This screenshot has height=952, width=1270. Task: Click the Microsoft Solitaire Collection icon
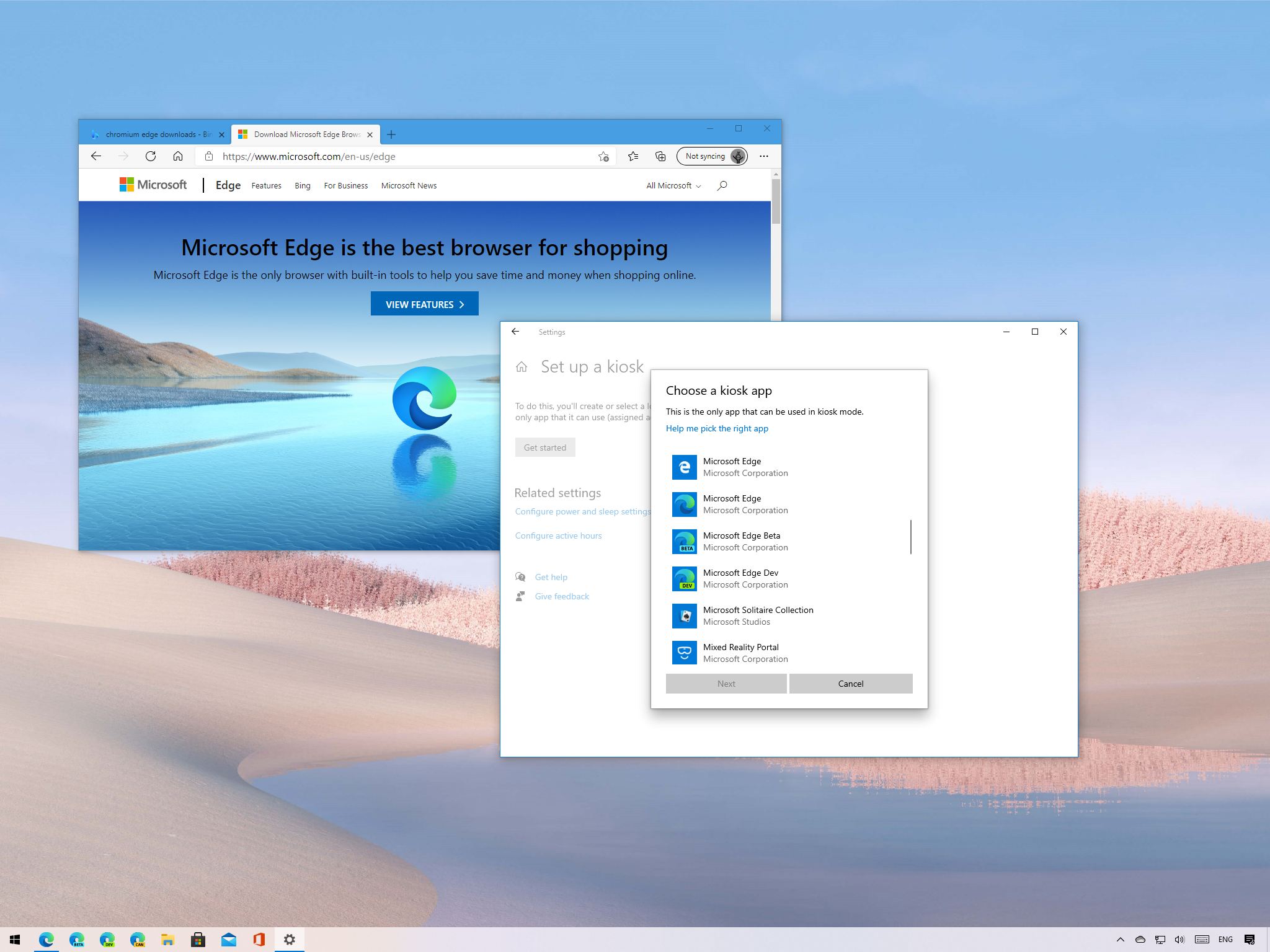coord(683,615)
